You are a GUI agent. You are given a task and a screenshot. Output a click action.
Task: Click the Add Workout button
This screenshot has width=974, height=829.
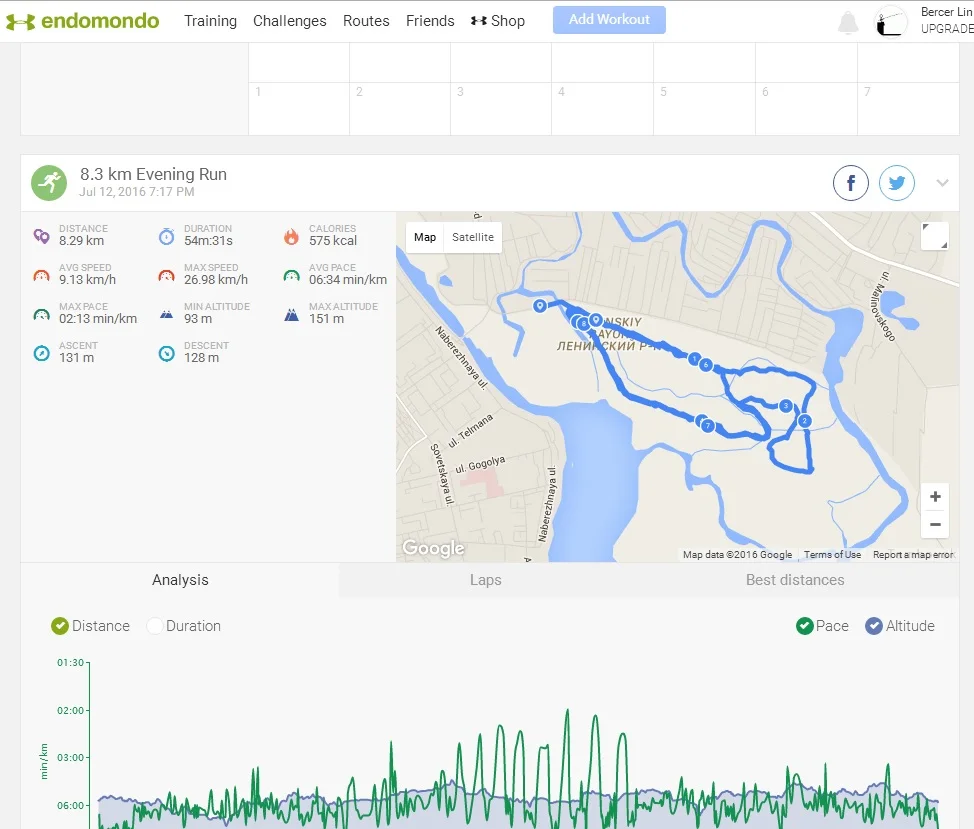[x=609, y=20]
